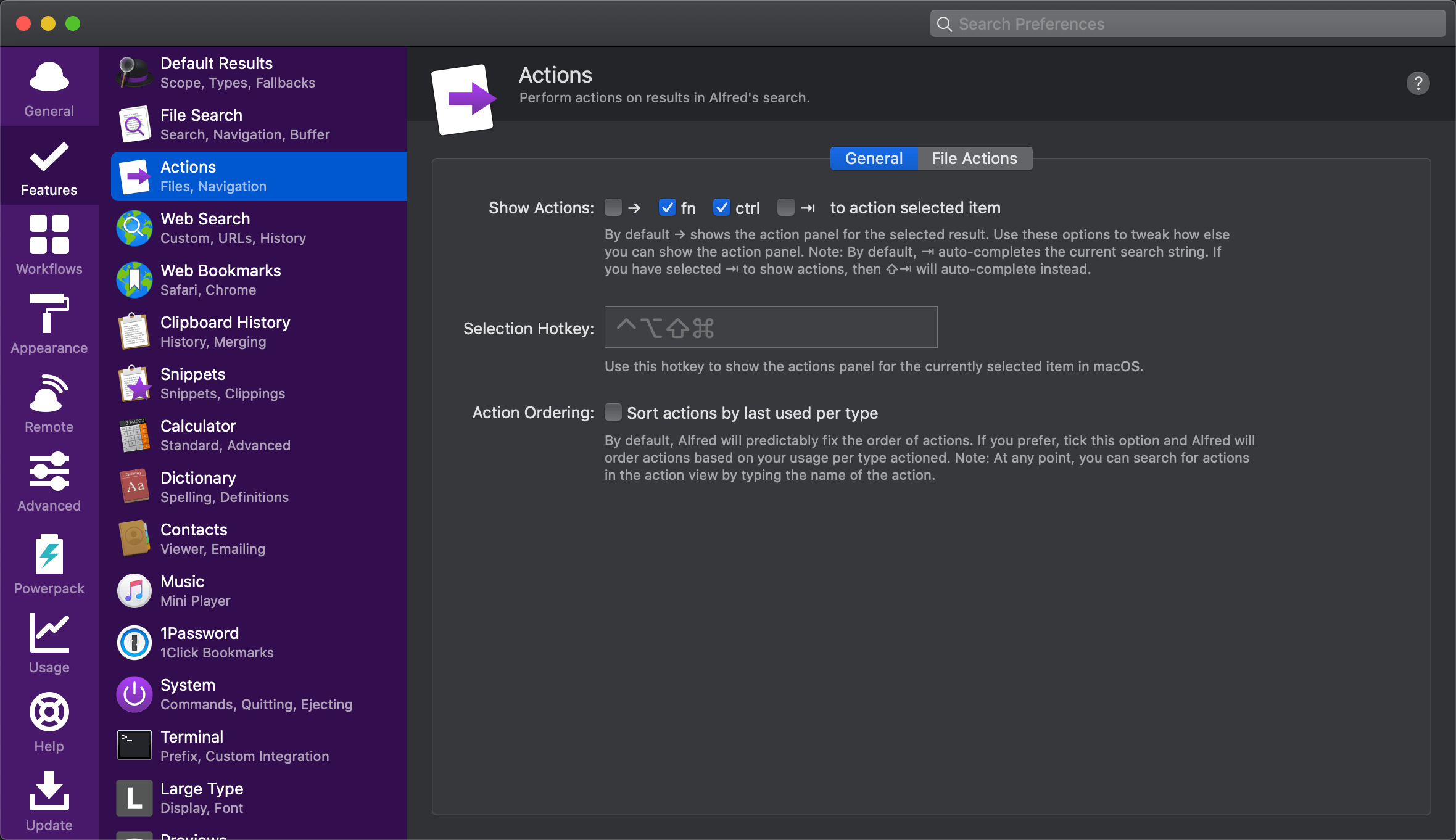This screenshot has width=1456, height=840.
Task: Open the Powerpack section
Action: click(x=49, y=563)
